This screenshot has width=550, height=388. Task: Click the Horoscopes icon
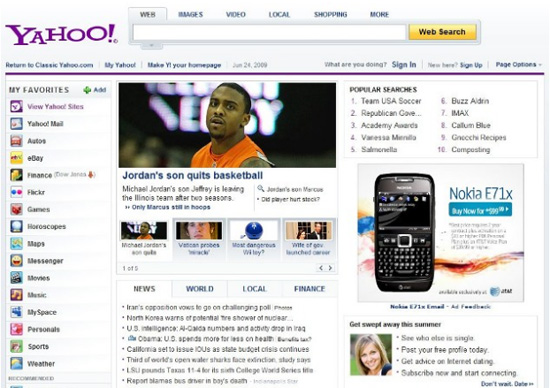tap(16, 226)
